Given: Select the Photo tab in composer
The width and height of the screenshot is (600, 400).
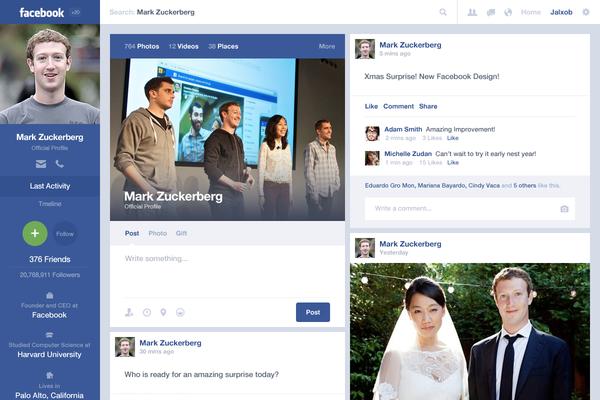Looking at the screenshot, I should point(158,233).
